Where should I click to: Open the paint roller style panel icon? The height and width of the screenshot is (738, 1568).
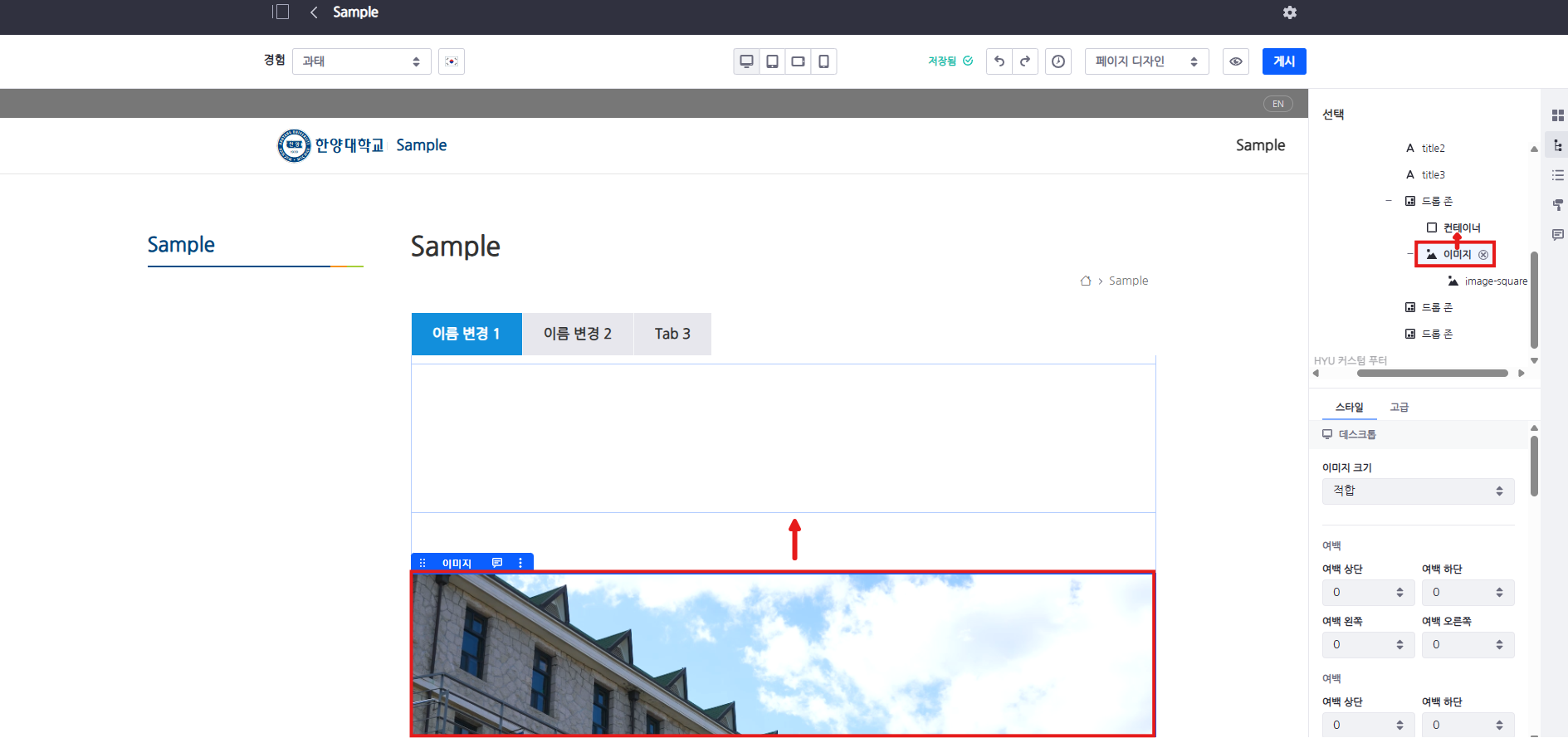pos(1557,205)
